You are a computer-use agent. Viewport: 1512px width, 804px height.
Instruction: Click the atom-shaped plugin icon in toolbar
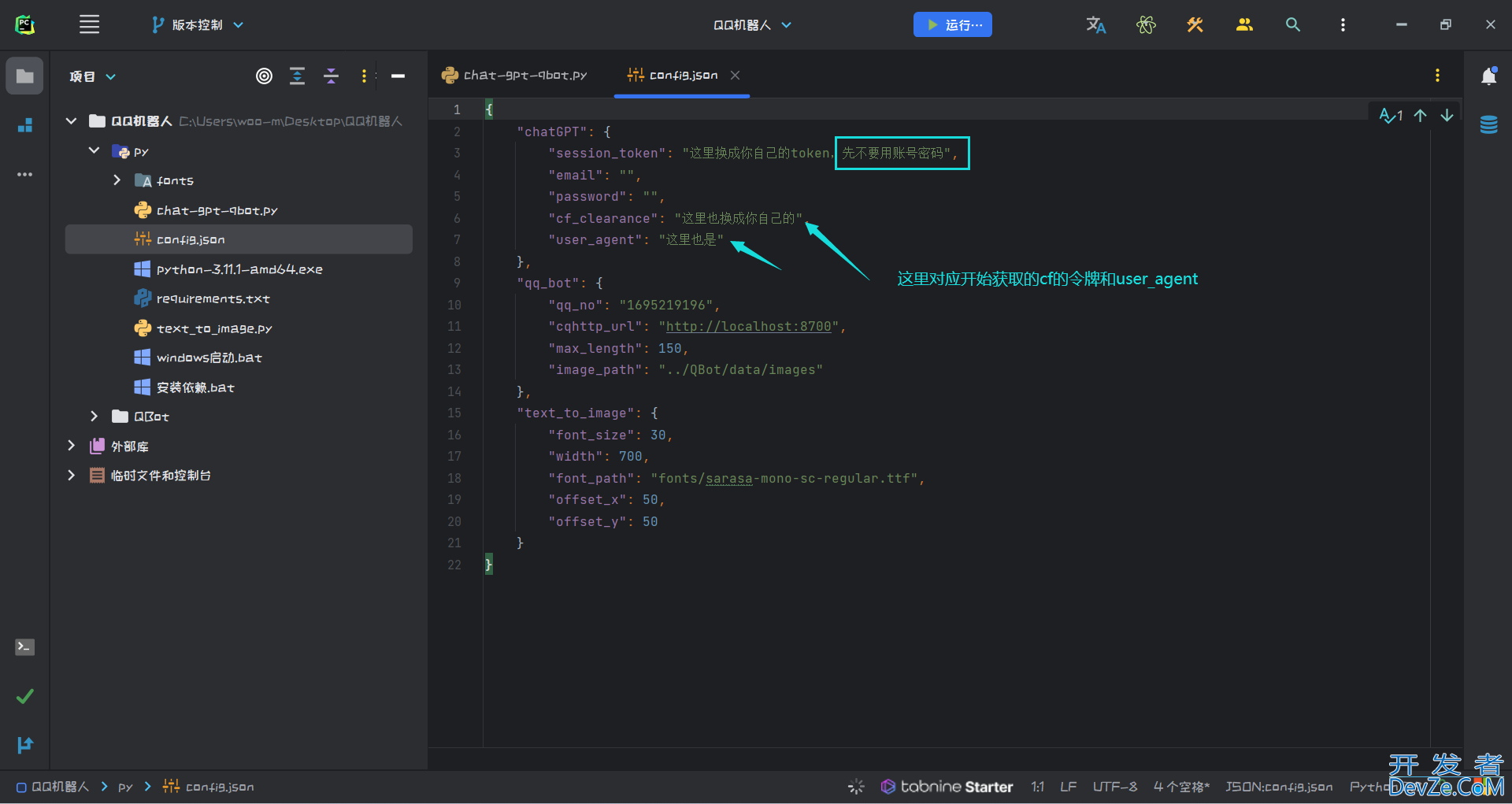click(1146, 24)
